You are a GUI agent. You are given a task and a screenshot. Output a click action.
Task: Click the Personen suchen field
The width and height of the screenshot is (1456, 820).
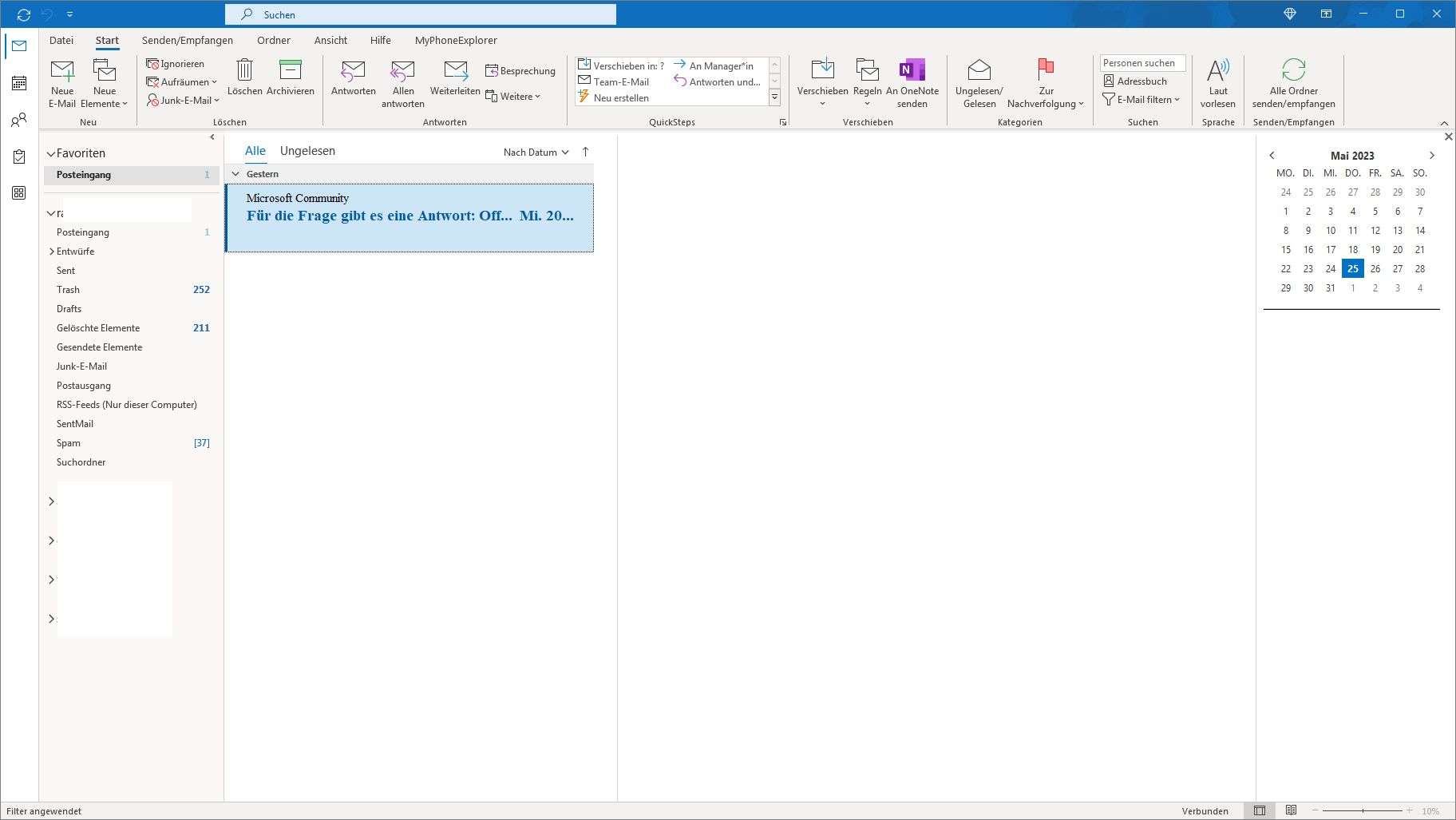(x=1142, y=63)
